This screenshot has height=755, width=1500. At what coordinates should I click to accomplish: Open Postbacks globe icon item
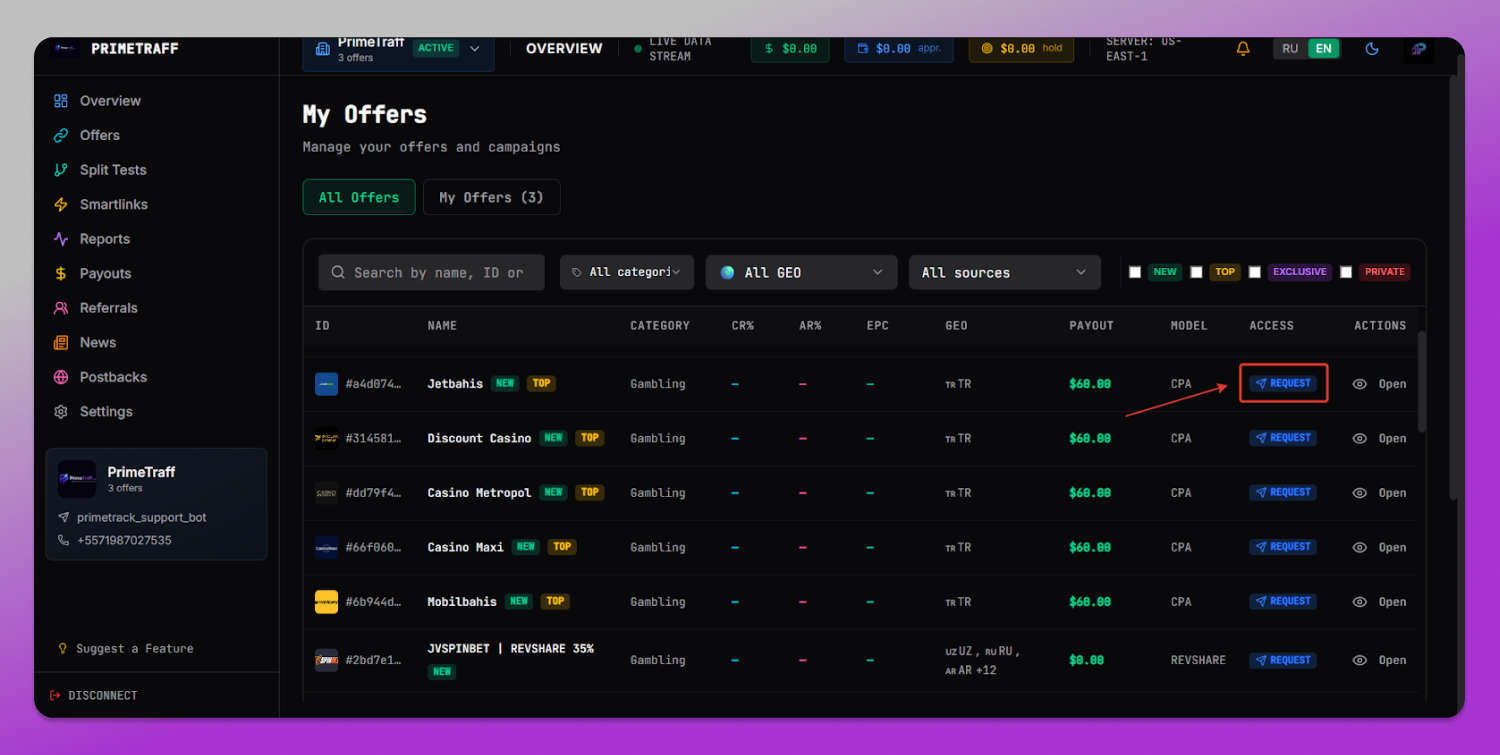[x=100, y=377]
